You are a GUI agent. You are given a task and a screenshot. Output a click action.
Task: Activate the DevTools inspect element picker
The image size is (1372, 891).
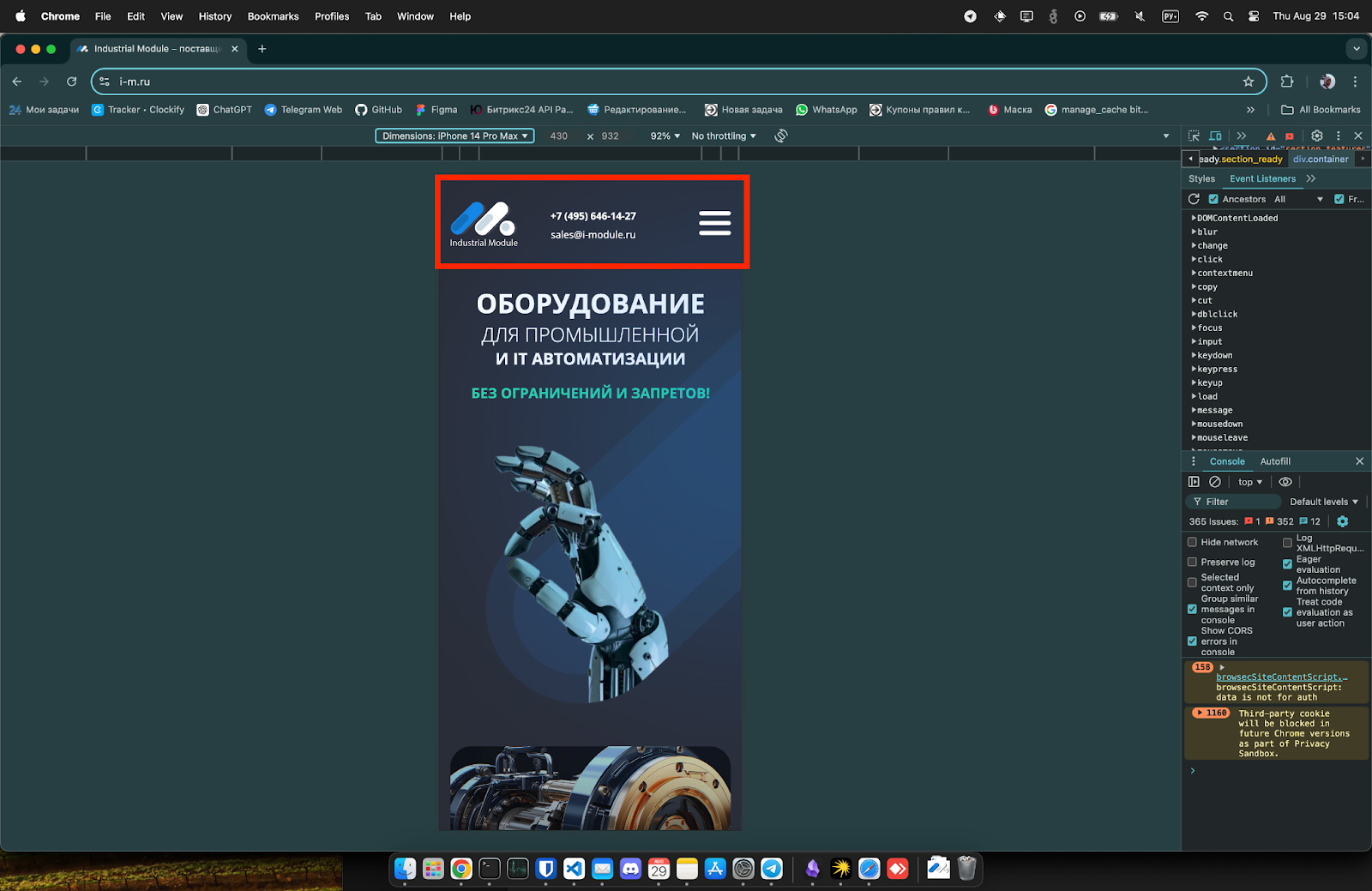tap(1194, 135)
